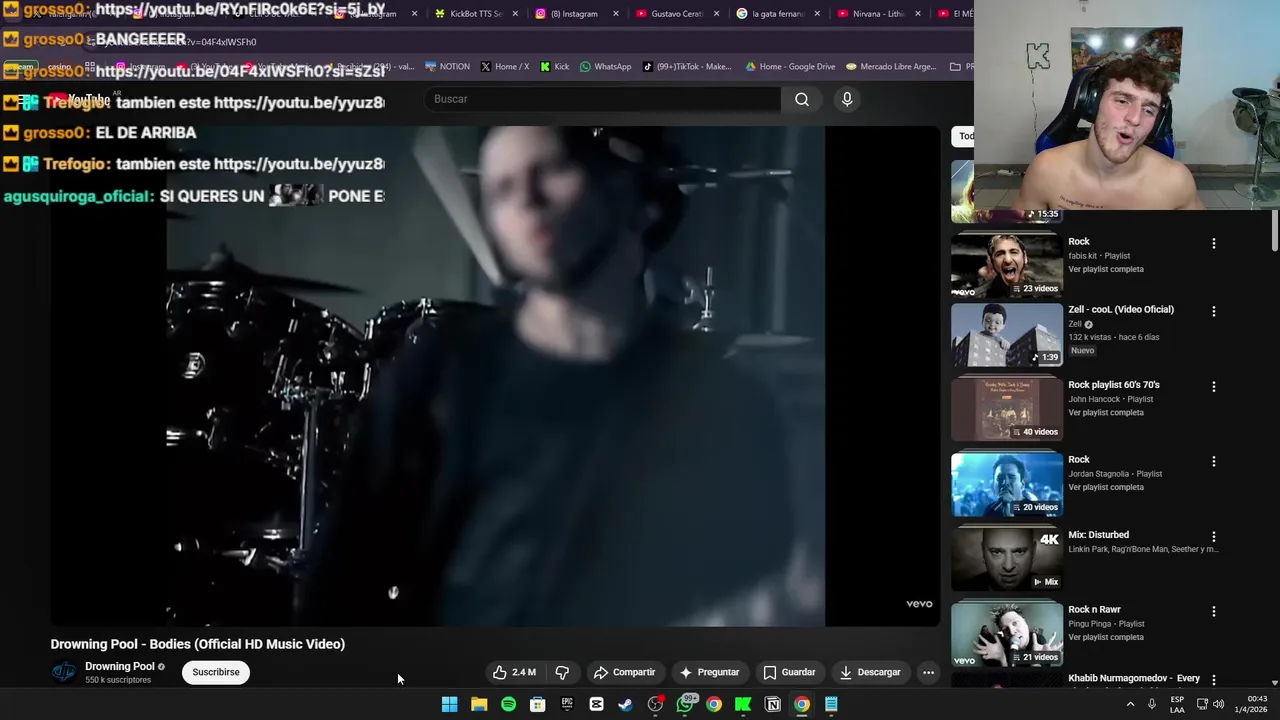The image size is (1280, 720).
Task: Switch to OBS Studio in taskbar
Action: click(655, 704)
